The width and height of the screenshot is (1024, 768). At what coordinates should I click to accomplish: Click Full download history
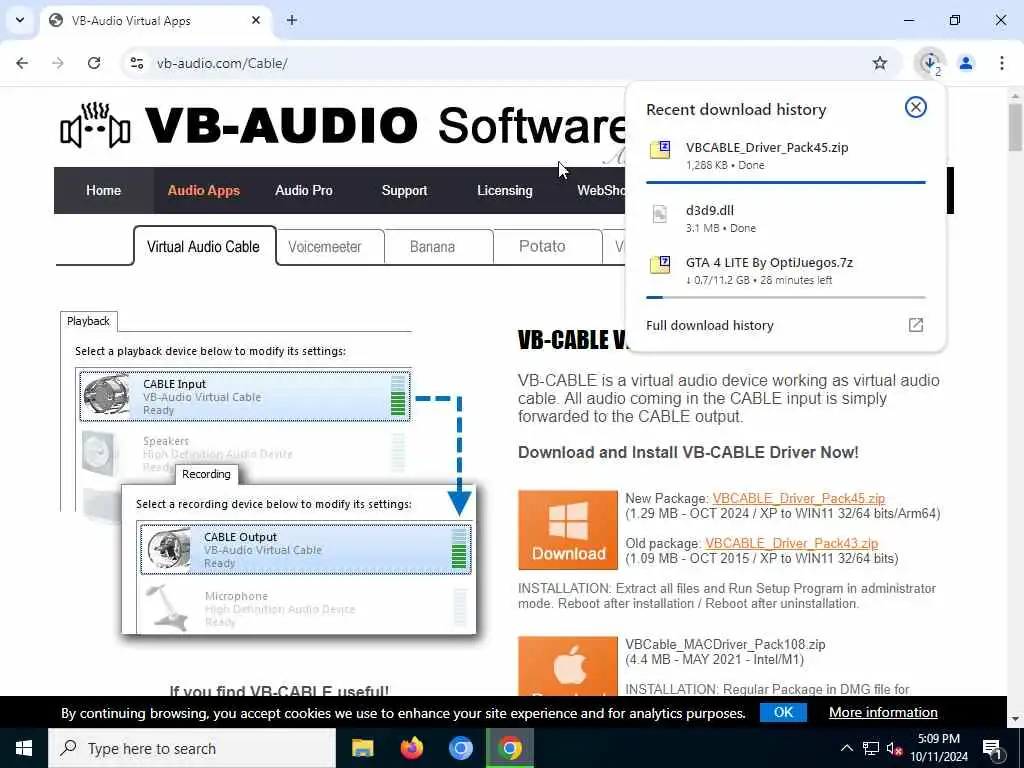[710, 325]
